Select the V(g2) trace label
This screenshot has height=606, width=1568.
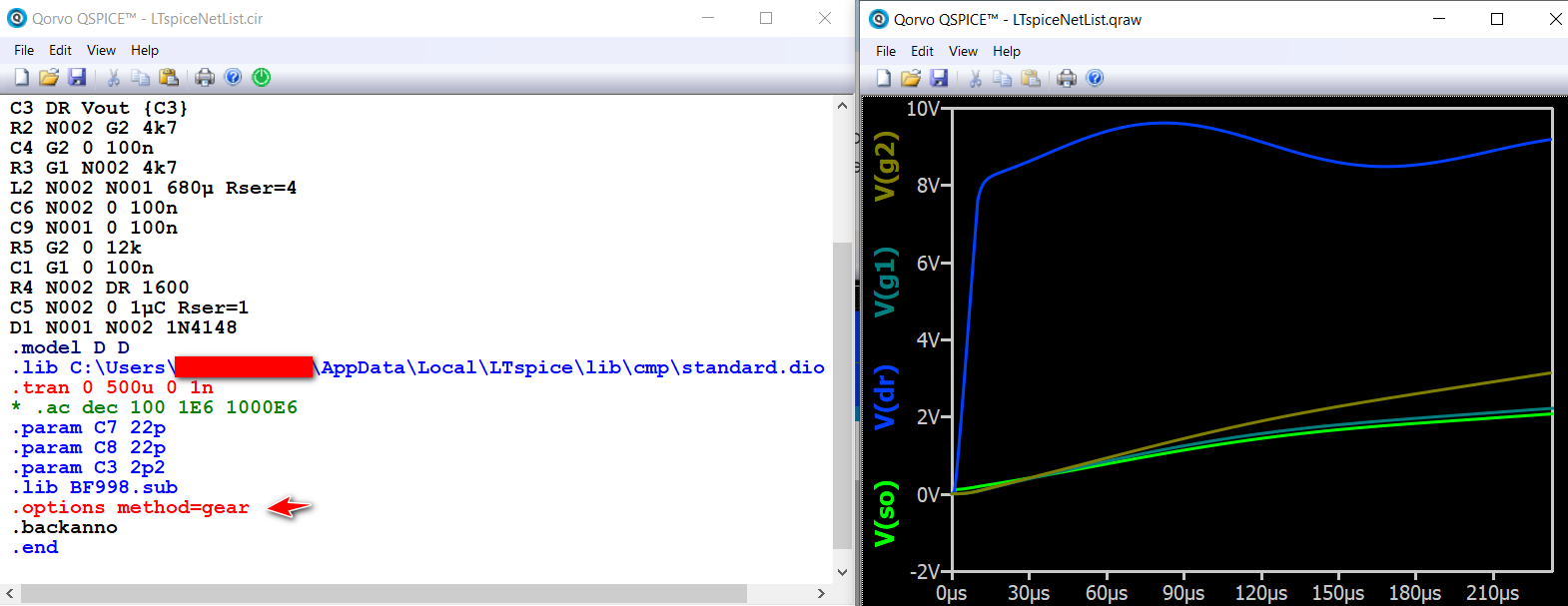pos(885,168)
